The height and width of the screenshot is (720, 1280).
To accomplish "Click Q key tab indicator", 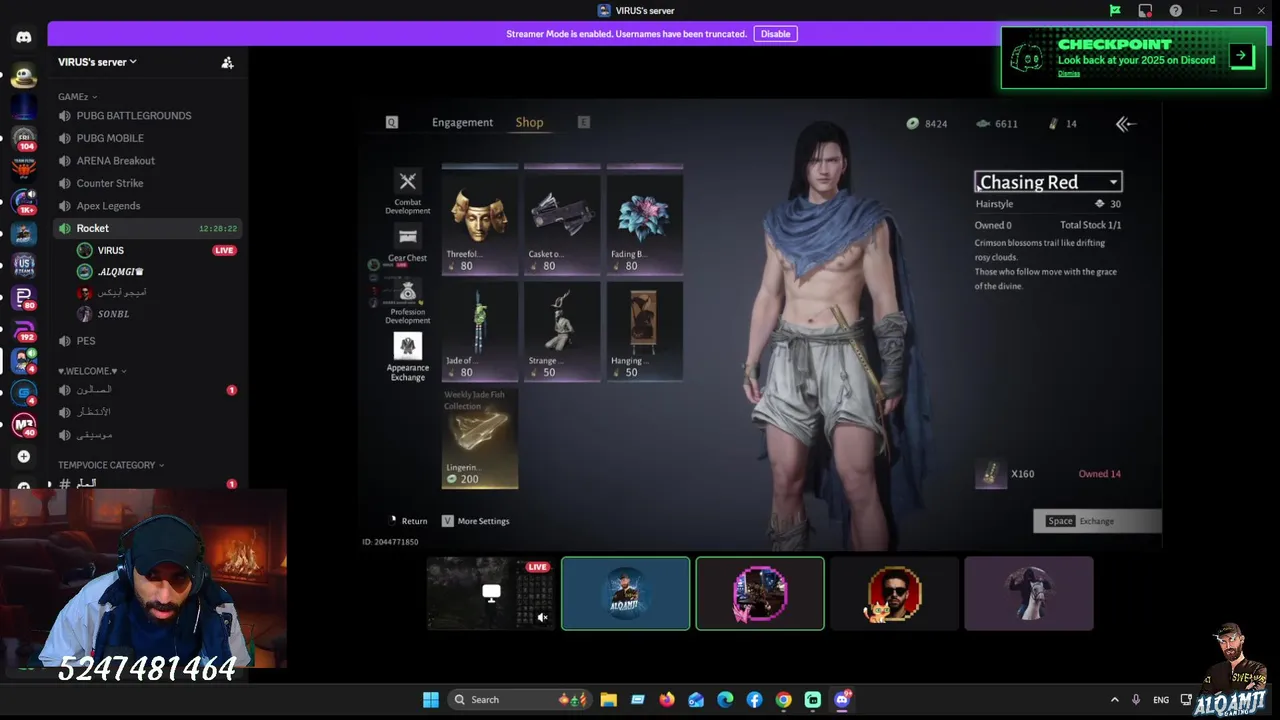I will [x=392, y=122].
